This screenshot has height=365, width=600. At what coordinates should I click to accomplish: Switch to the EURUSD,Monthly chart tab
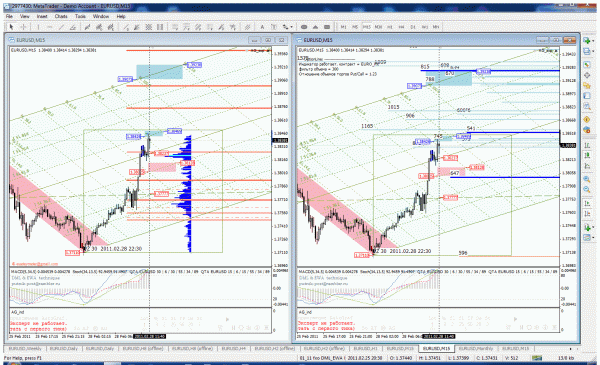pyautogui.click(x=476, y=349)
